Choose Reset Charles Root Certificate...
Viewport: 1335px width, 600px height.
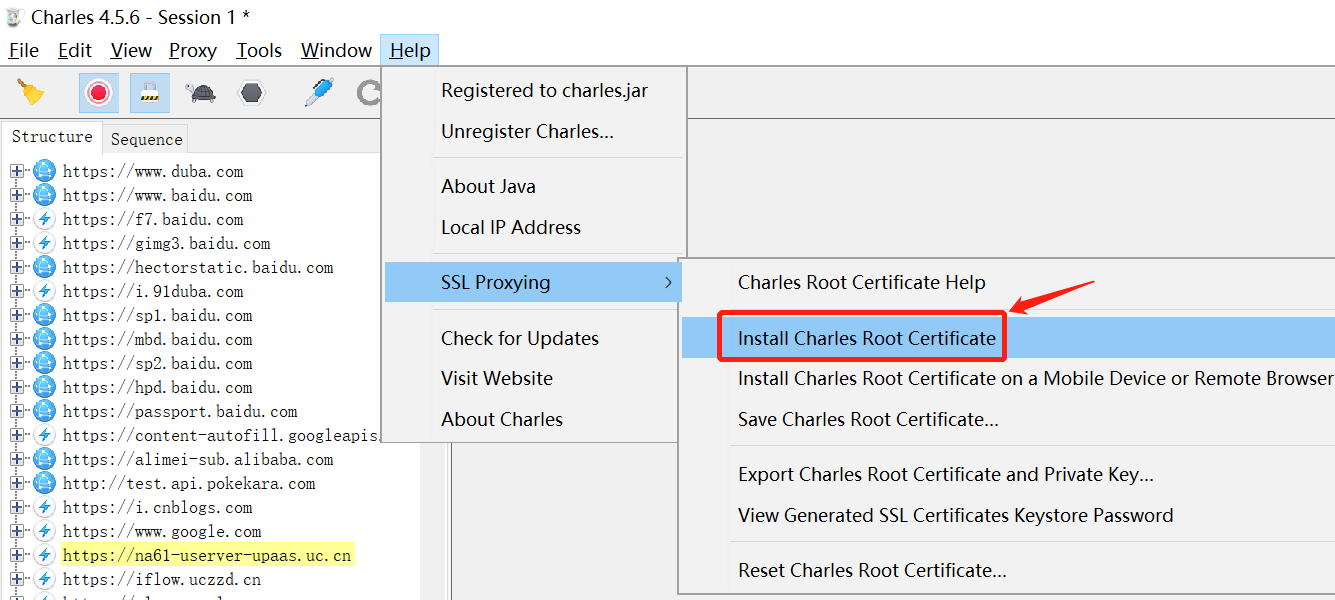(x=872, y=571)
